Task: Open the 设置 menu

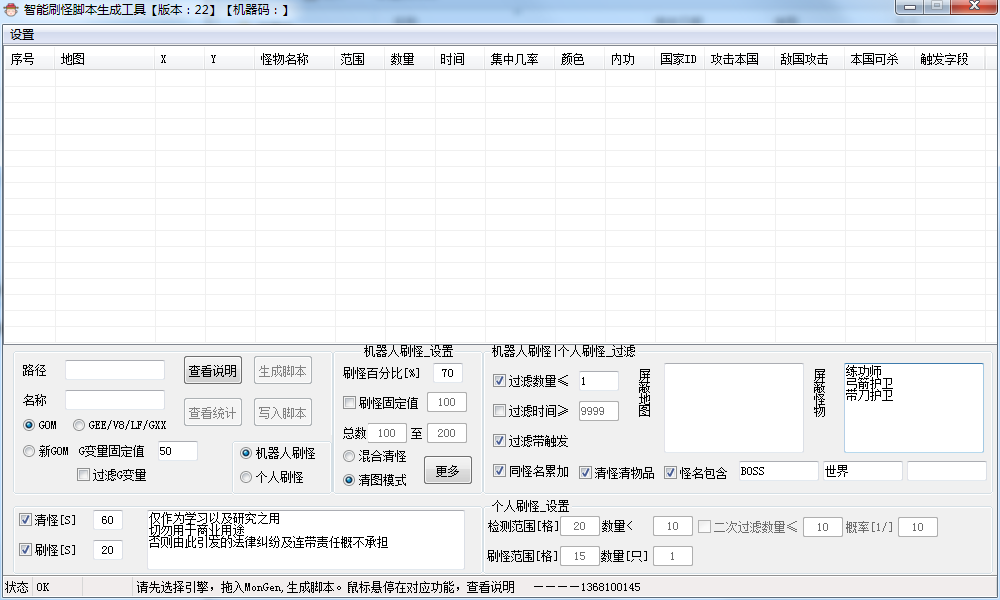Action: click(22, 35)
